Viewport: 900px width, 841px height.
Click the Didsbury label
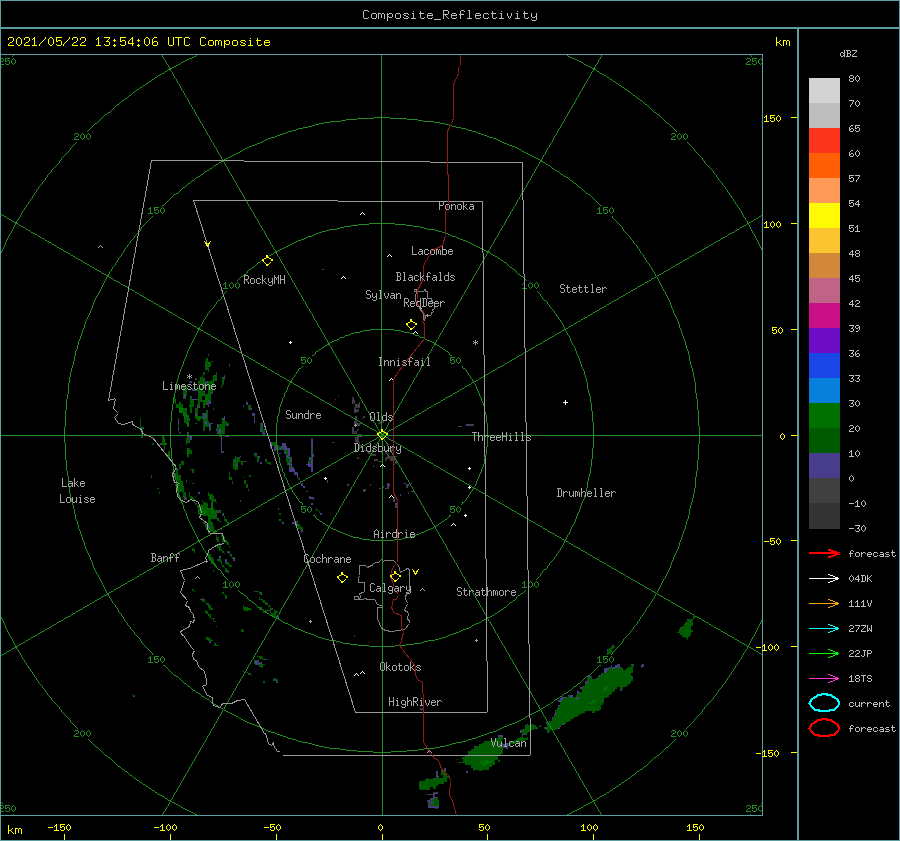pyautogui.click(x=377, y=448)
